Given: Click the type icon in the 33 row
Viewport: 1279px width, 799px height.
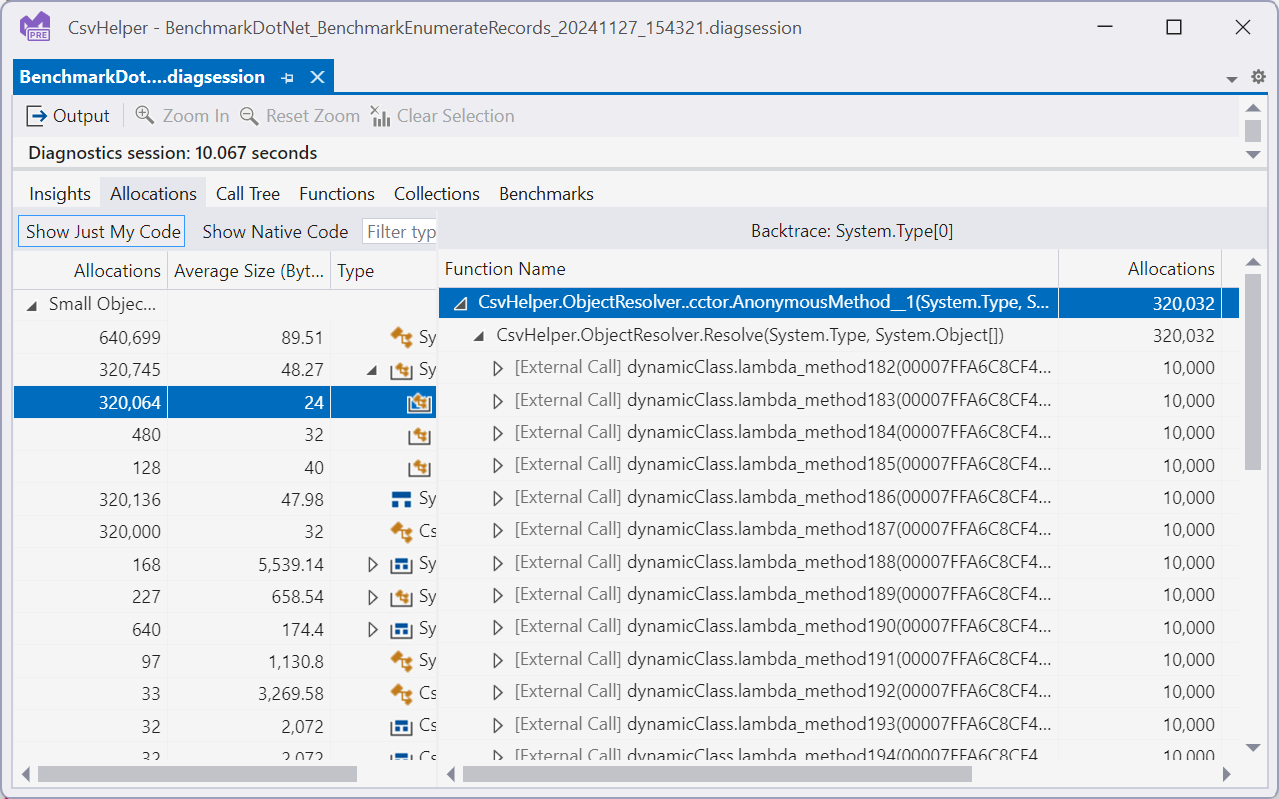Looking at the screenshot, I should [x=402, y=693].
